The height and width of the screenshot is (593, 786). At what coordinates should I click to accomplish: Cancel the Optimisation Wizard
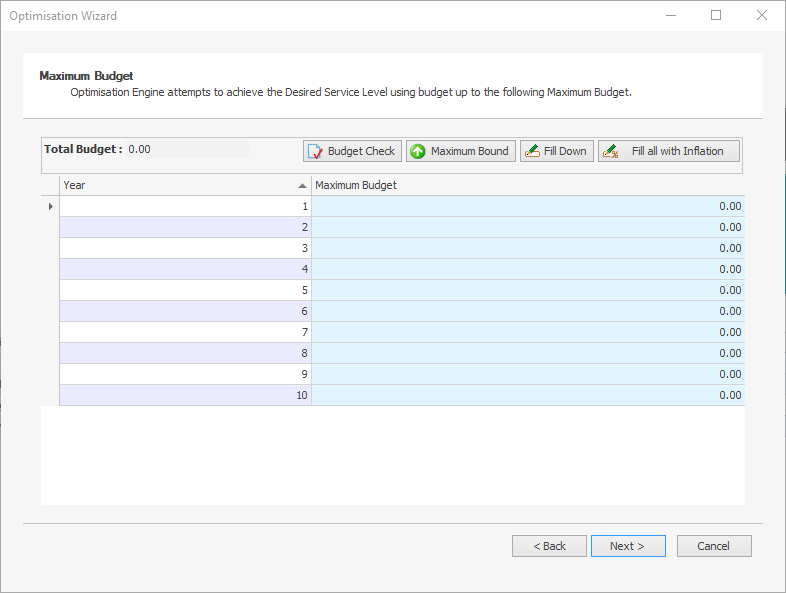tap(714, 546)
